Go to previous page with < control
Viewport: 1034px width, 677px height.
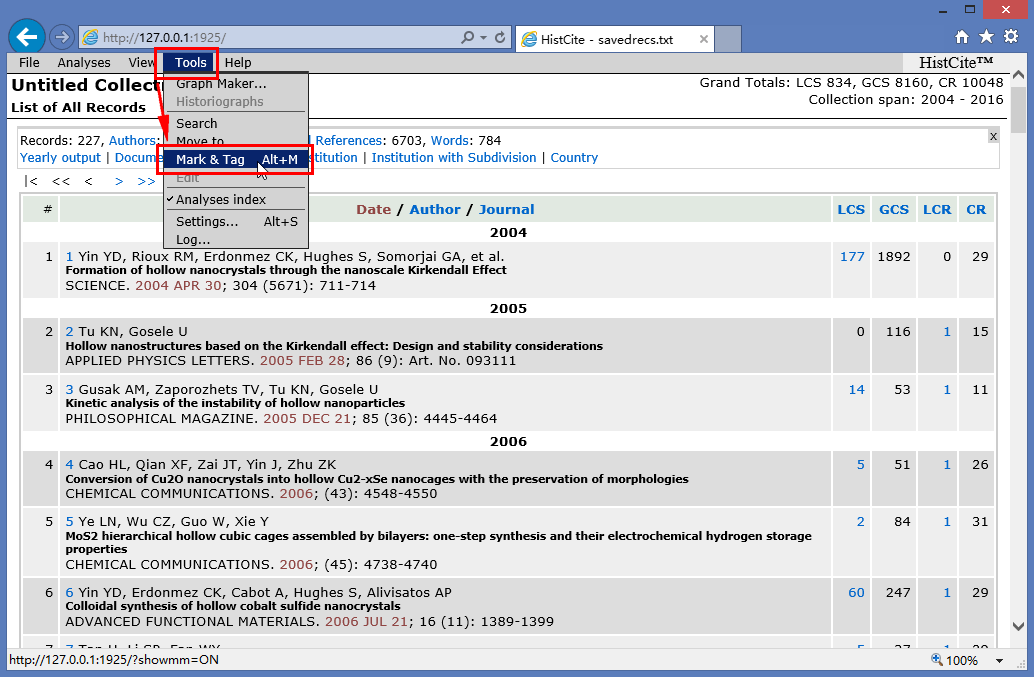click(x=88, y=181)
